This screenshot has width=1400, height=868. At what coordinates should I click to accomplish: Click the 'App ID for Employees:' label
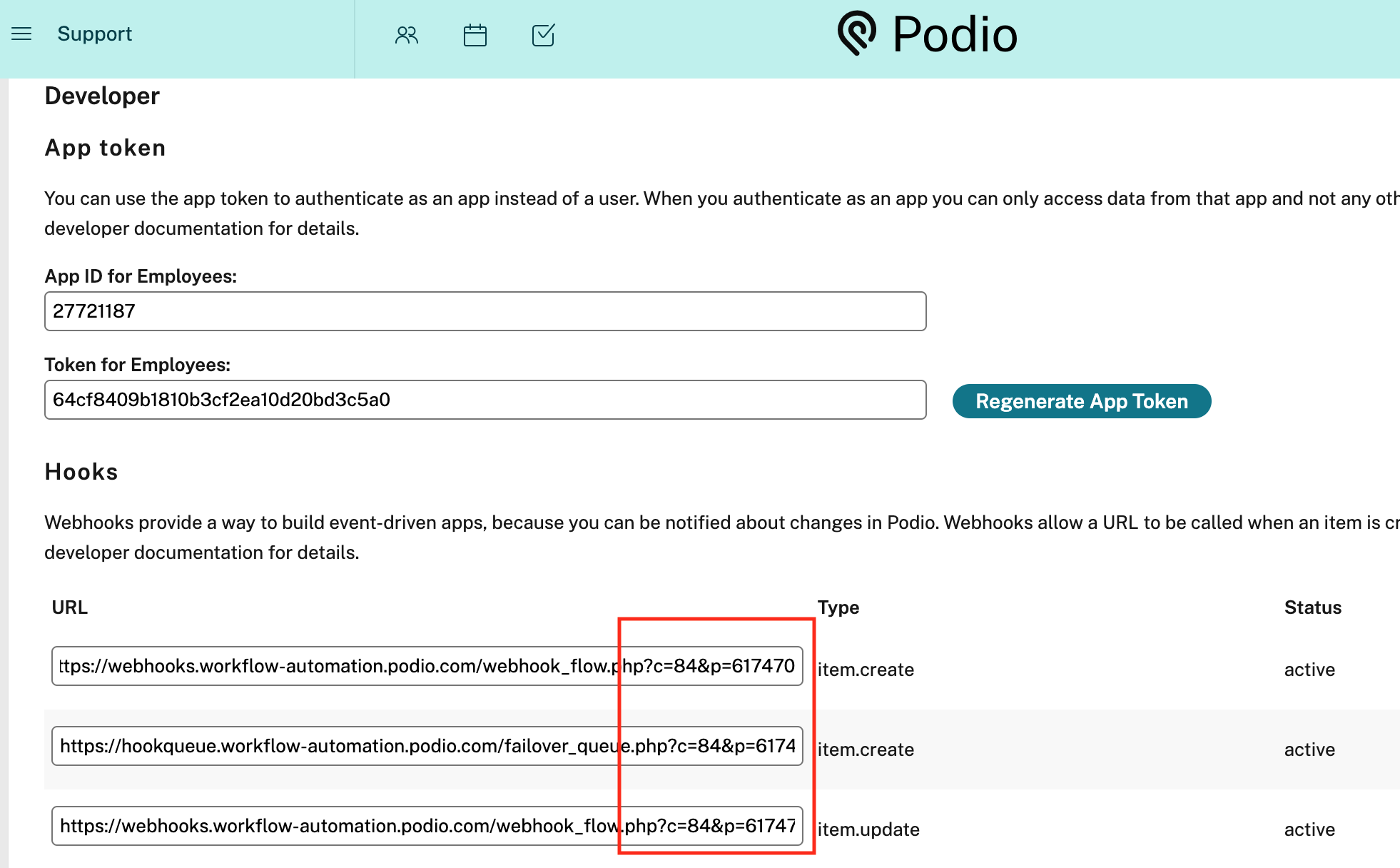pos(141,276)
